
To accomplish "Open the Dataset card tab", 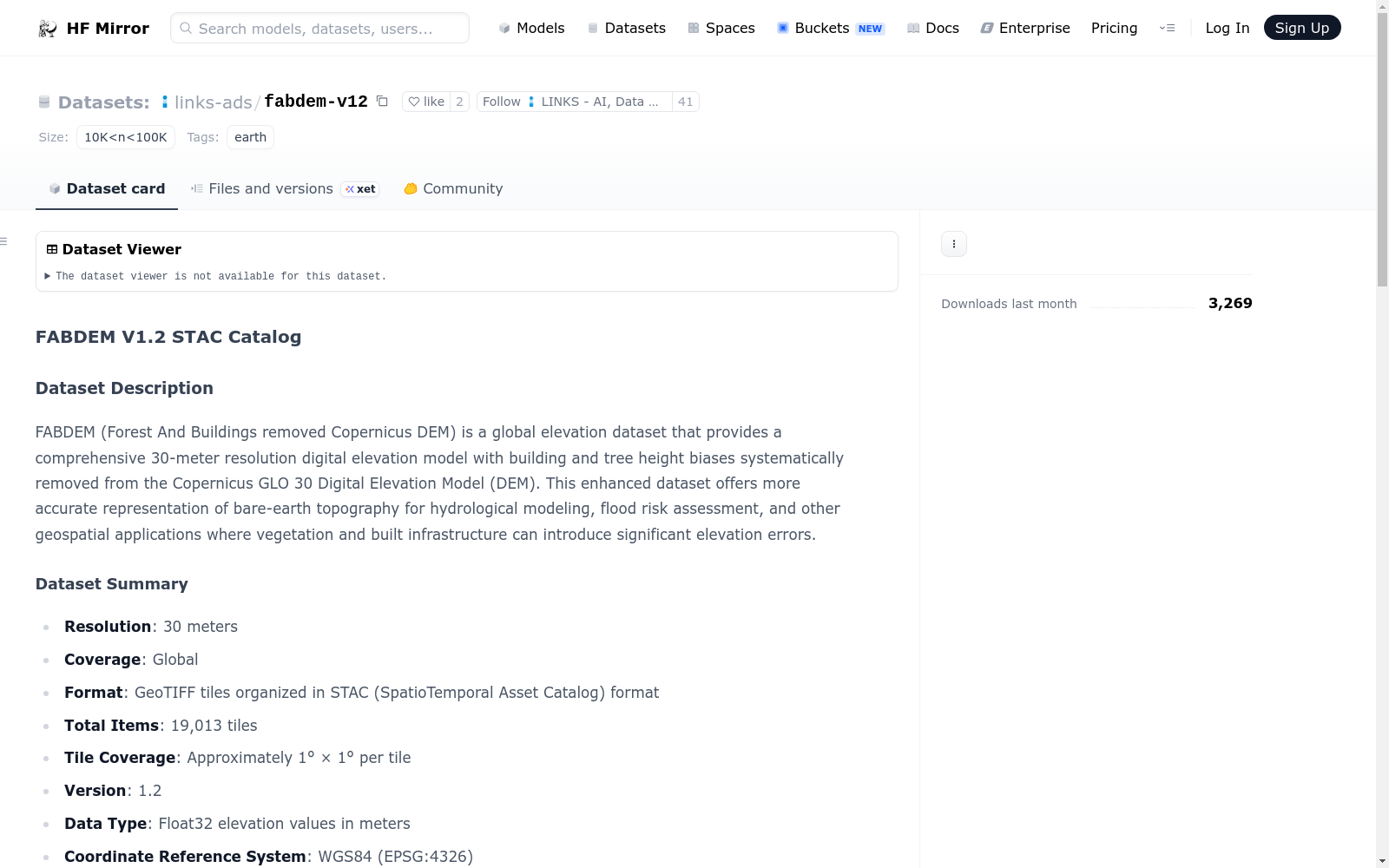I will coord(107,189).
